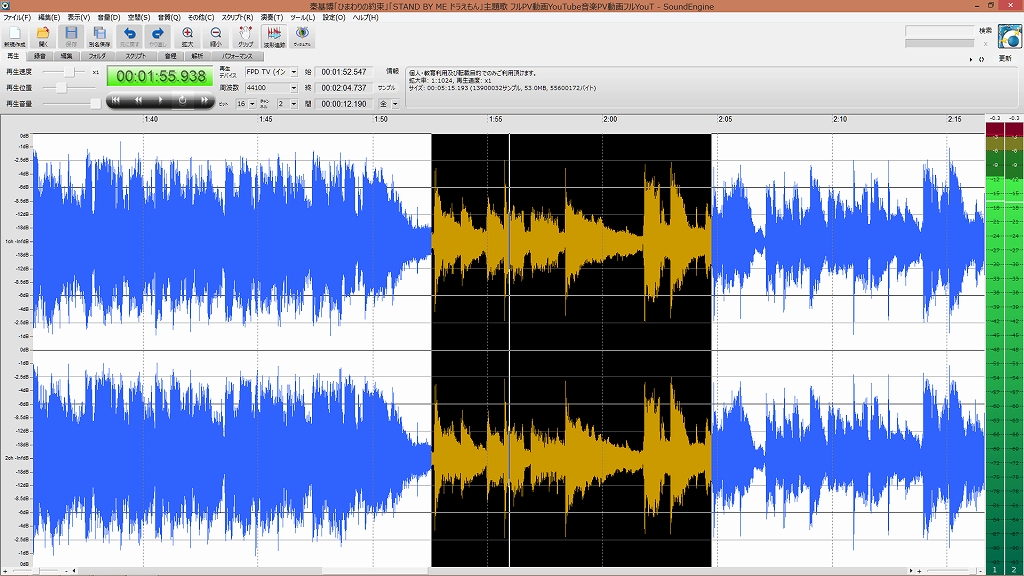Image resolution: width=1024 pixels, height=576 pixels.
Task: Zoom out with the 縮小 icon
Action: (x=216, y=37)
